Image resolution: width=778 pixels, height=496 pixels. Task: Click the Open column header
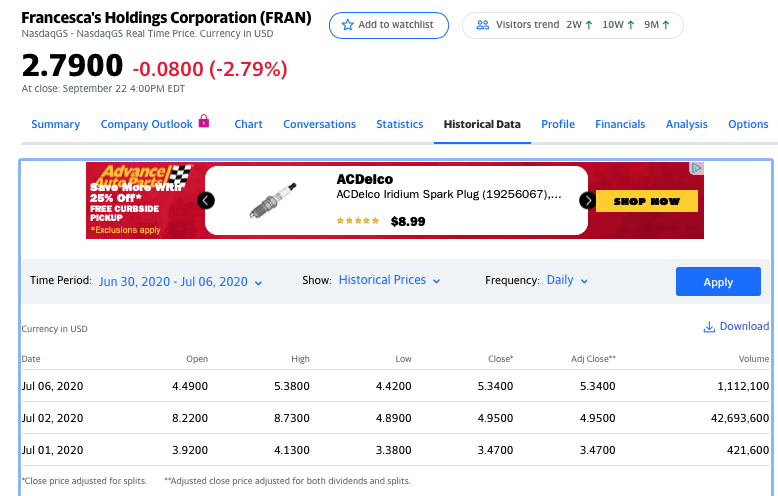197,359
